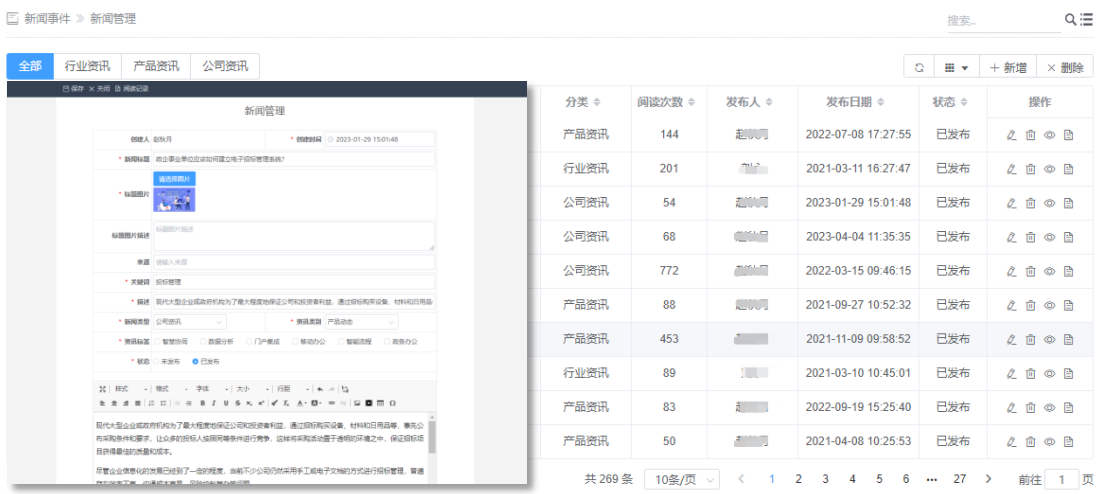Click the 前往 page number input field
1101x494 pixels.
1061,479
